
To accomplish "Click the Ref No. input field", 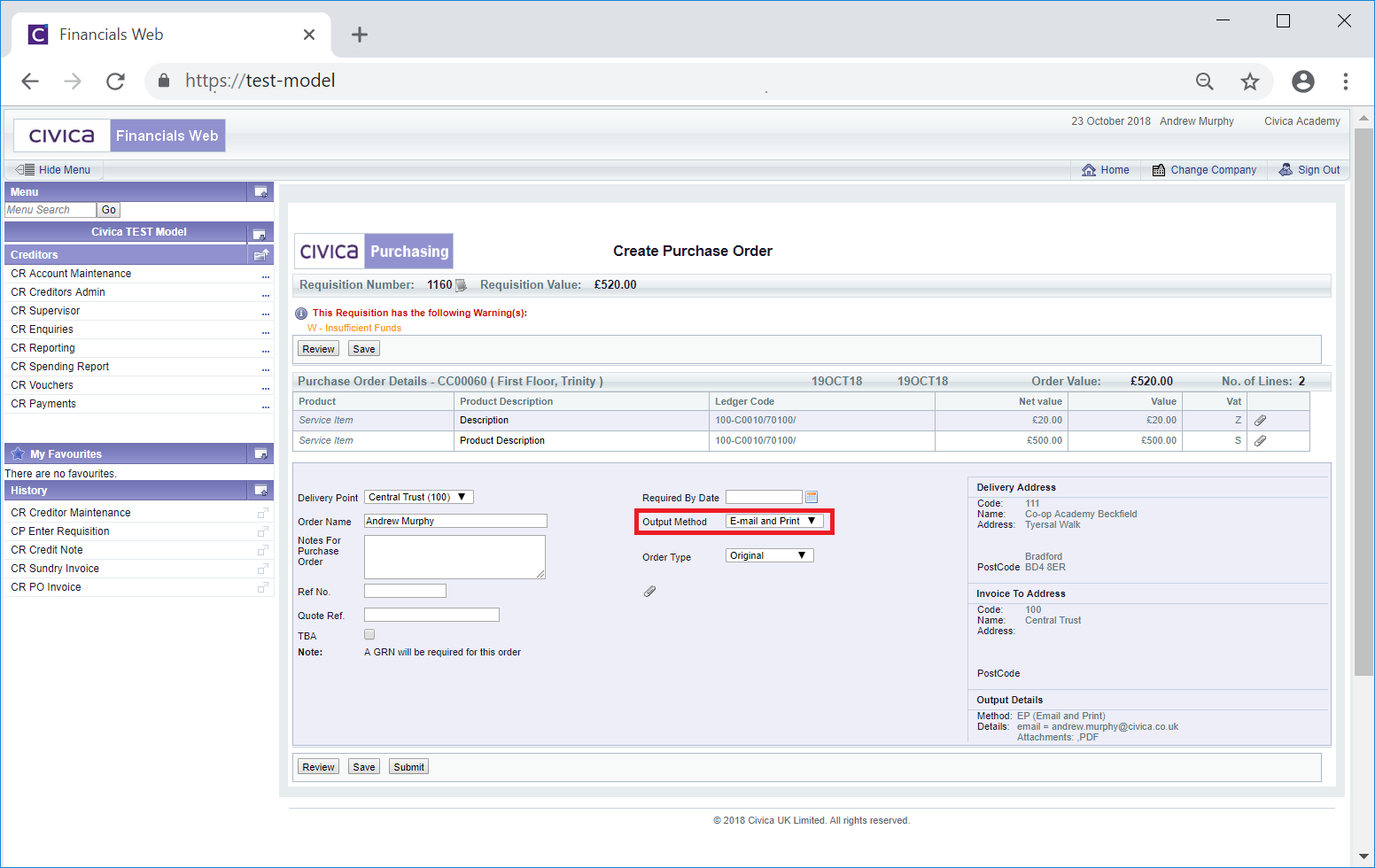I will (405, 591).
